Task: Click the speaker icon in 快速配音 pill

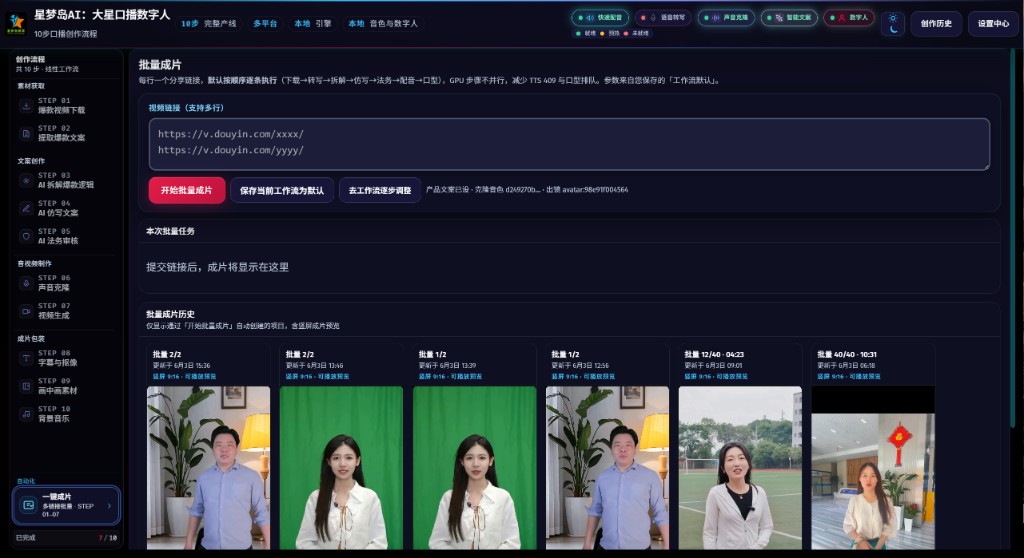Action: coord(590,18)
